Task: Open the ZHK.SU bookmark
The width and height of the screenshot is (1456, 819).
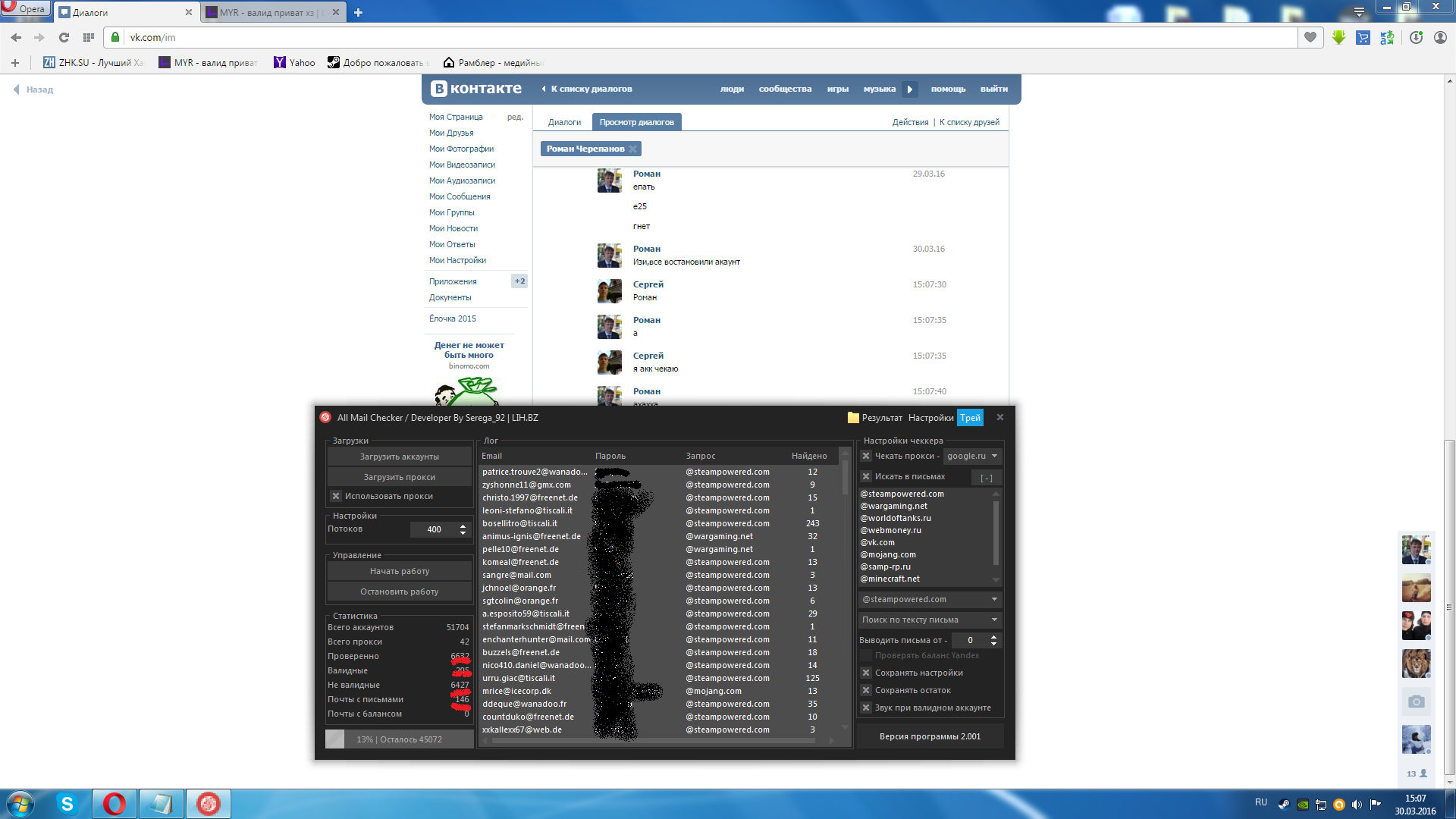Action: point(93,63)
